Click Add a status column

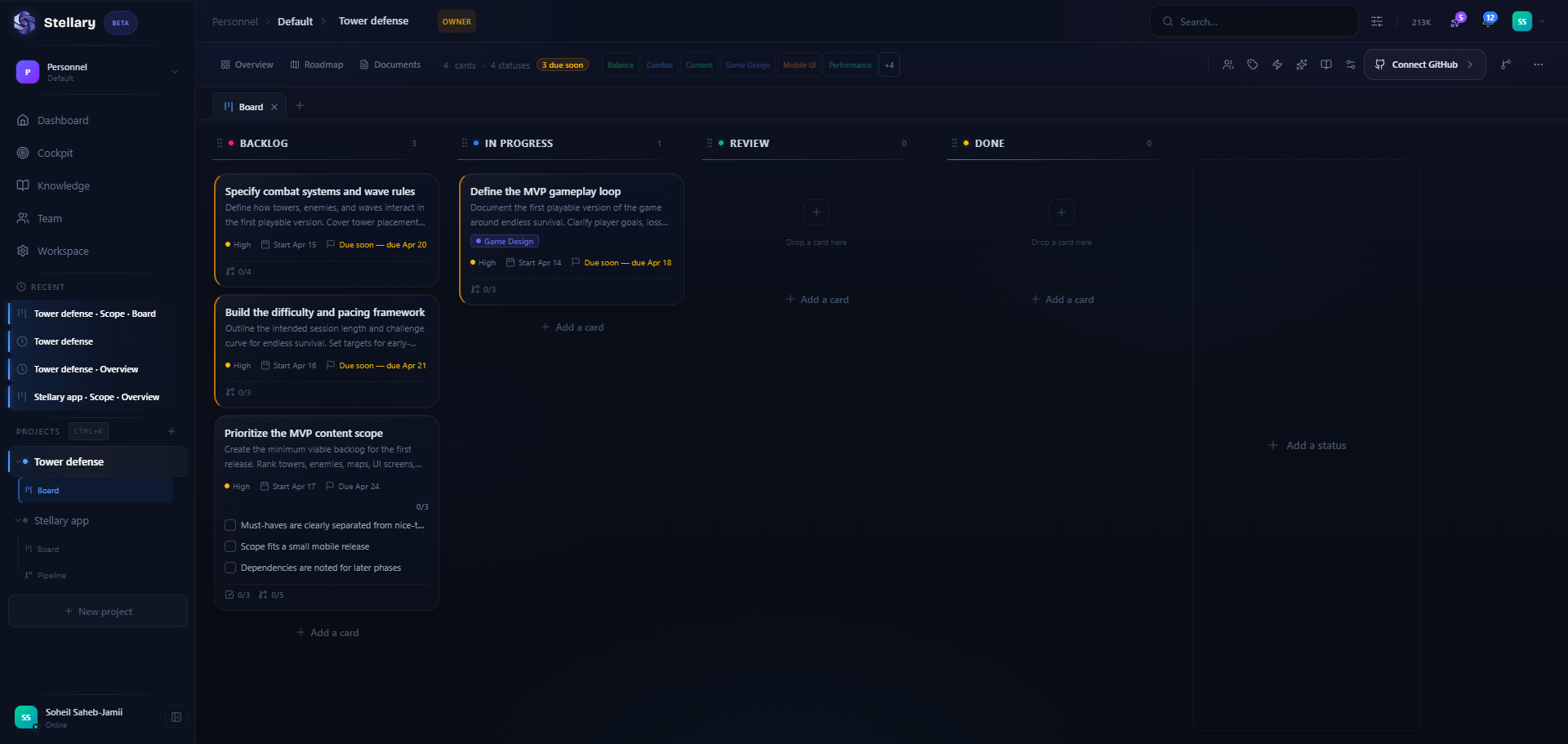tap(1307, 445)
